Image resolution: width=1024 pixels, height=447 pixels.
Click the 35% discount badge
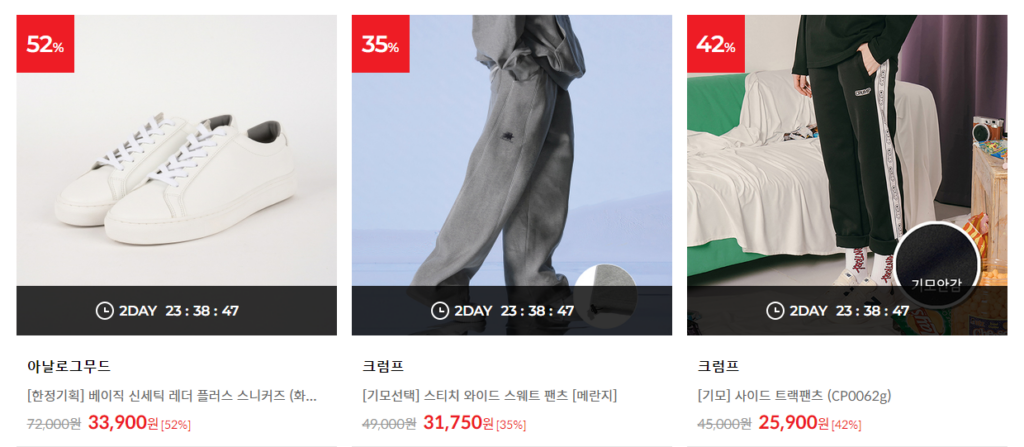coord(381,44)
